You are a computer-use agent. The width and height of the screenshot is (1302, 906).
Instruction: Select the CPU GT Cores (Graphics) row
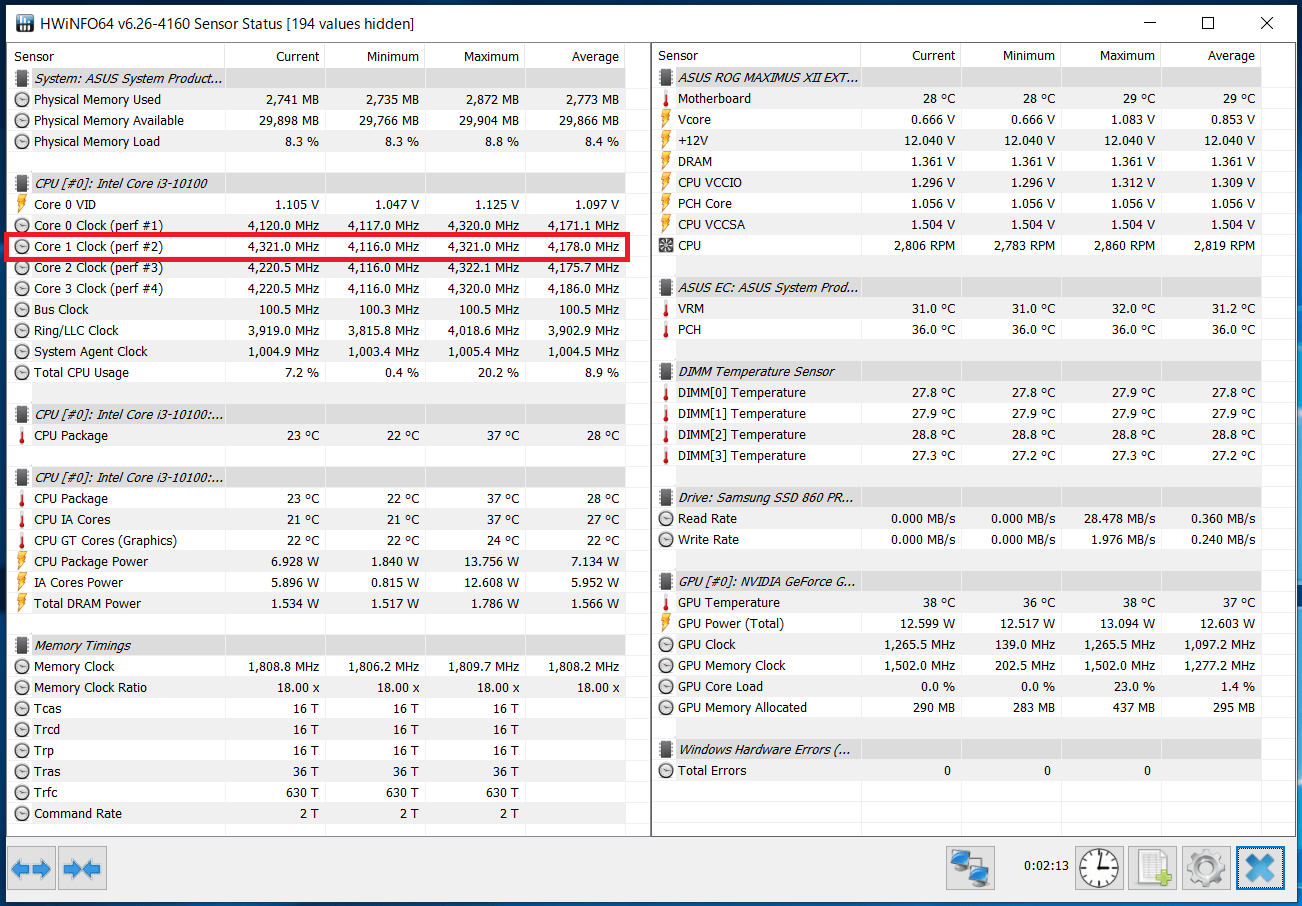(x=317, y=540)
